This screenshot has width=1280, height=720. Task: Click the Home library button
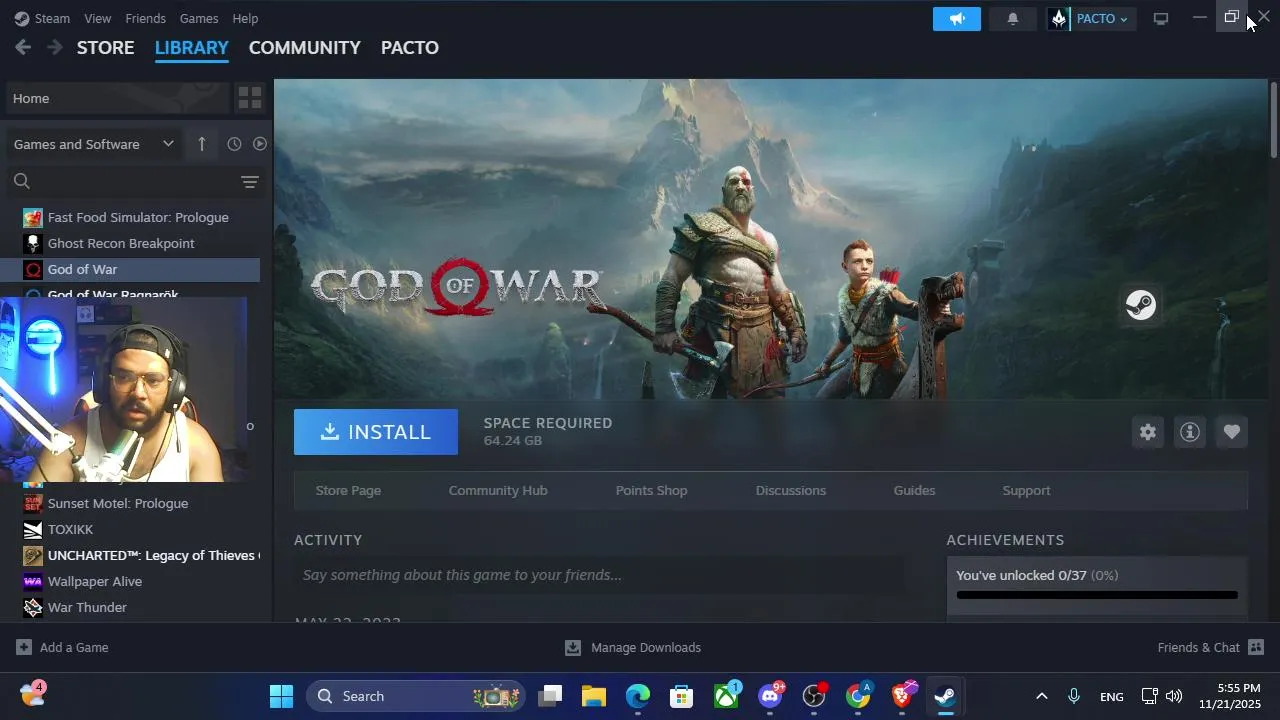[118, 98]
